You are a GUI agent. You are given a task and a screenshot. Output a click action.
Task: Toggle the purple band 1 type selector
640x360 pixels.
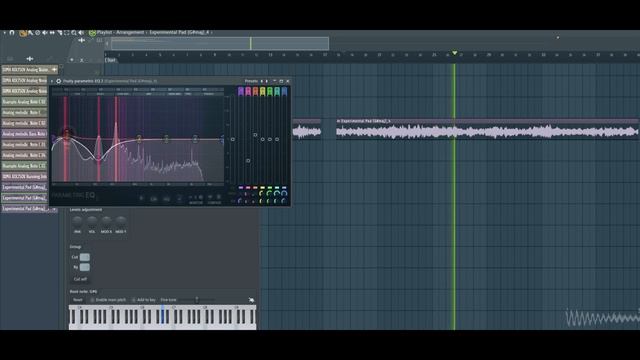tap(241, 187)
